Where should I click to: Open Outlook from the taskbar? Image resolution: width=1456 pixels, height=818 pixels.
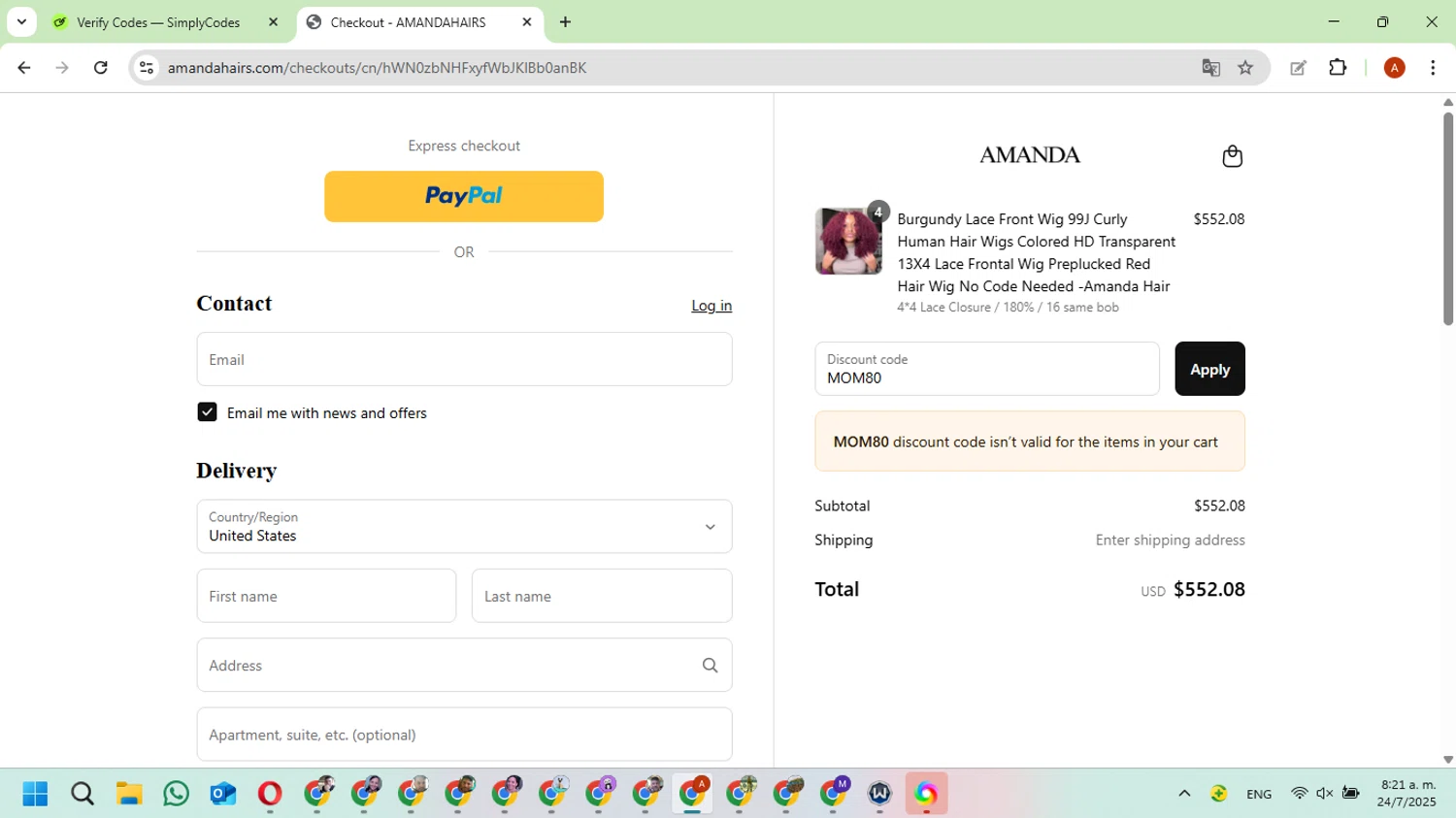coord(223,794)
